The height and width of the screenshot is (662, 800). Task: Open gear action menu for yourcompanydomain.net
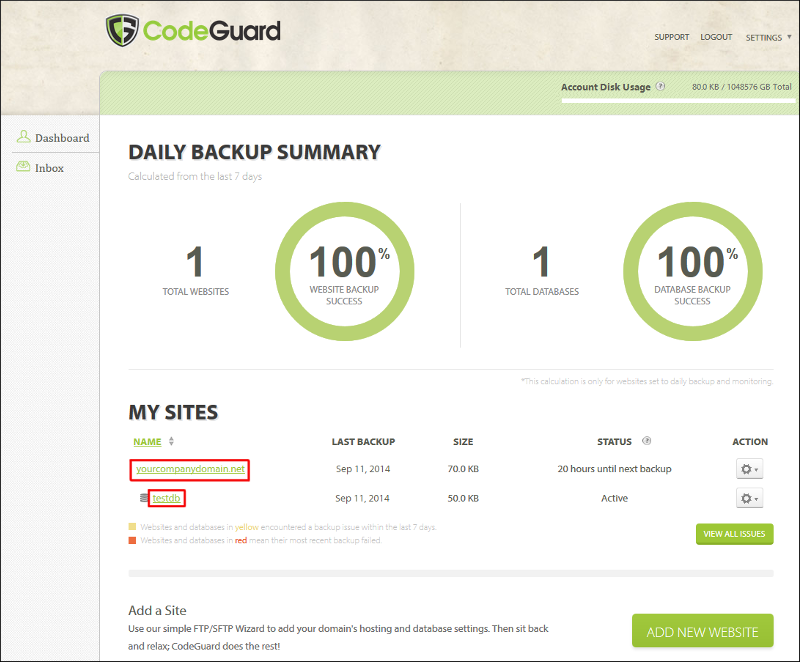tap(749, 469)
